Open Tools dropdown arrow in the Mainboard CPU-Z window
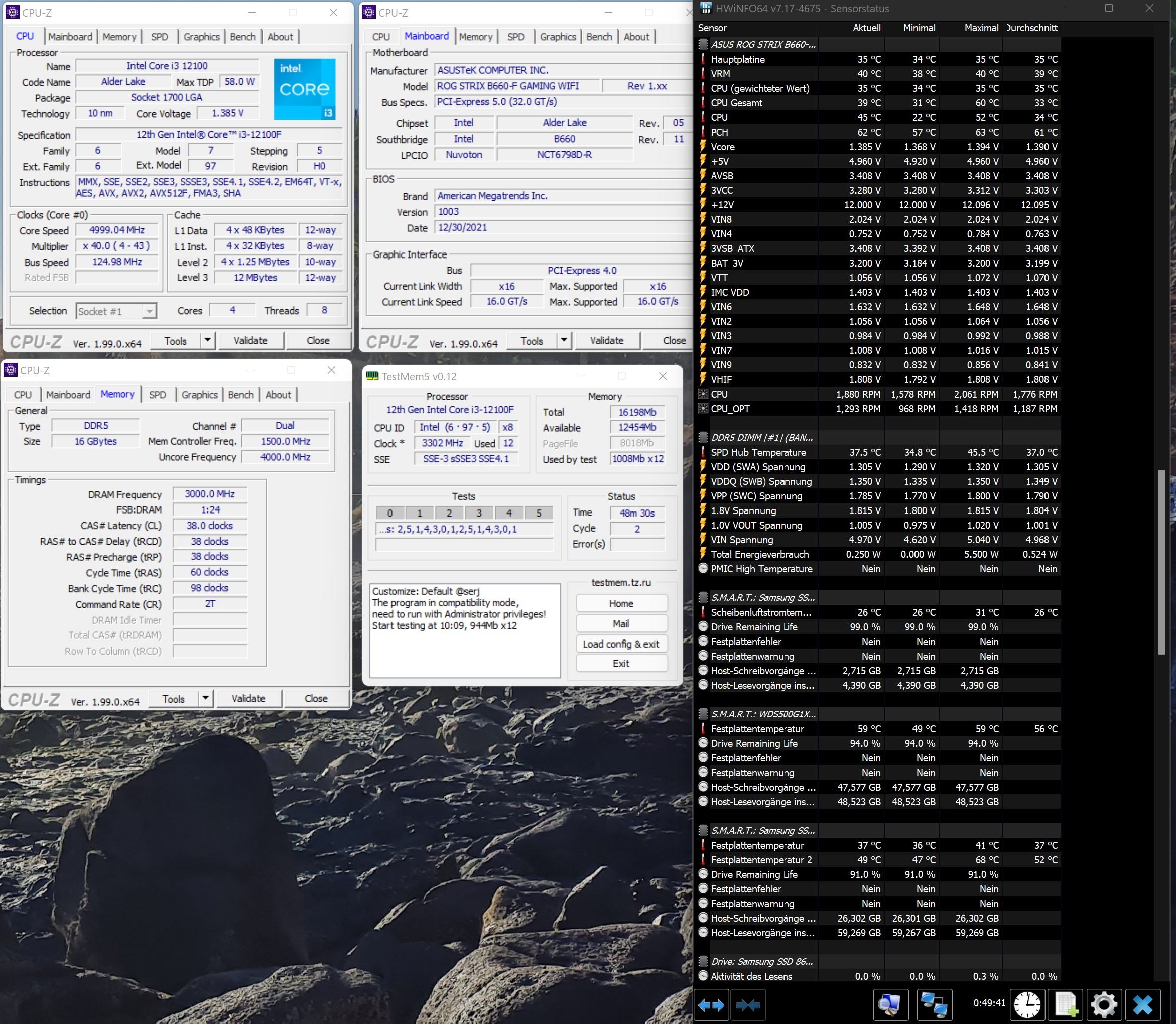Screen dimensions: 1176x1024 (x=564, y=340)
